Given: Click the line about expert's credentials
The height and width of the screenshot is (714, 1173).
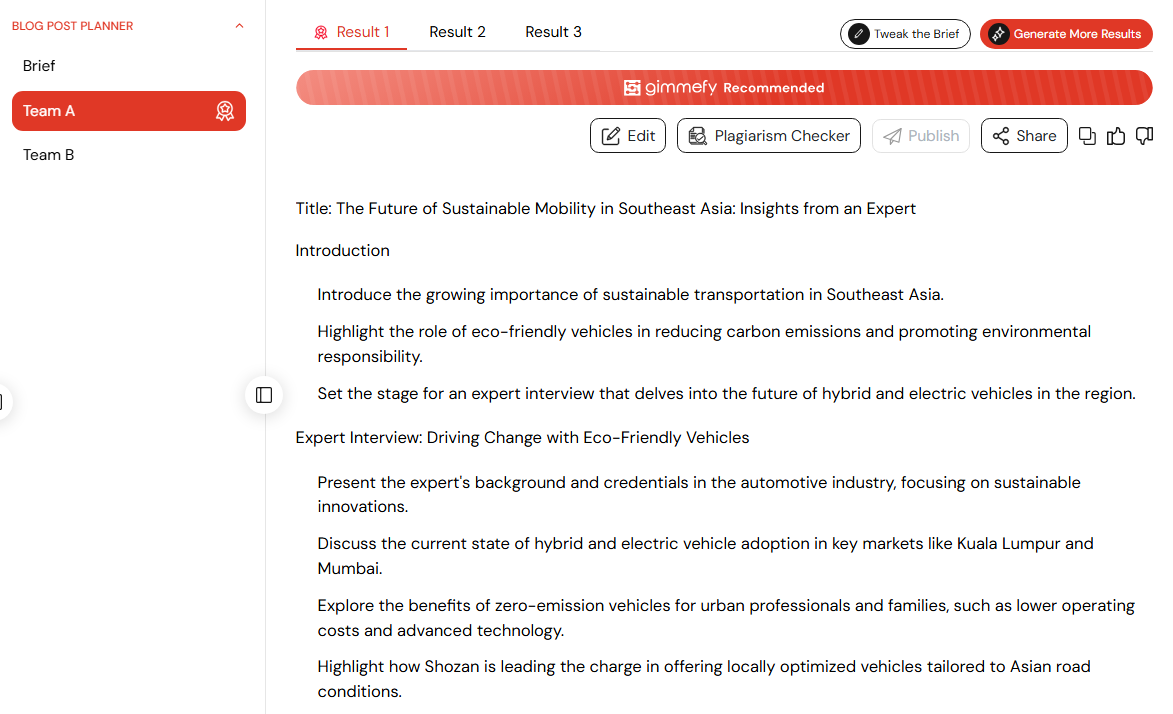Looking at the screenshot, I should click(x=699, y=494).
